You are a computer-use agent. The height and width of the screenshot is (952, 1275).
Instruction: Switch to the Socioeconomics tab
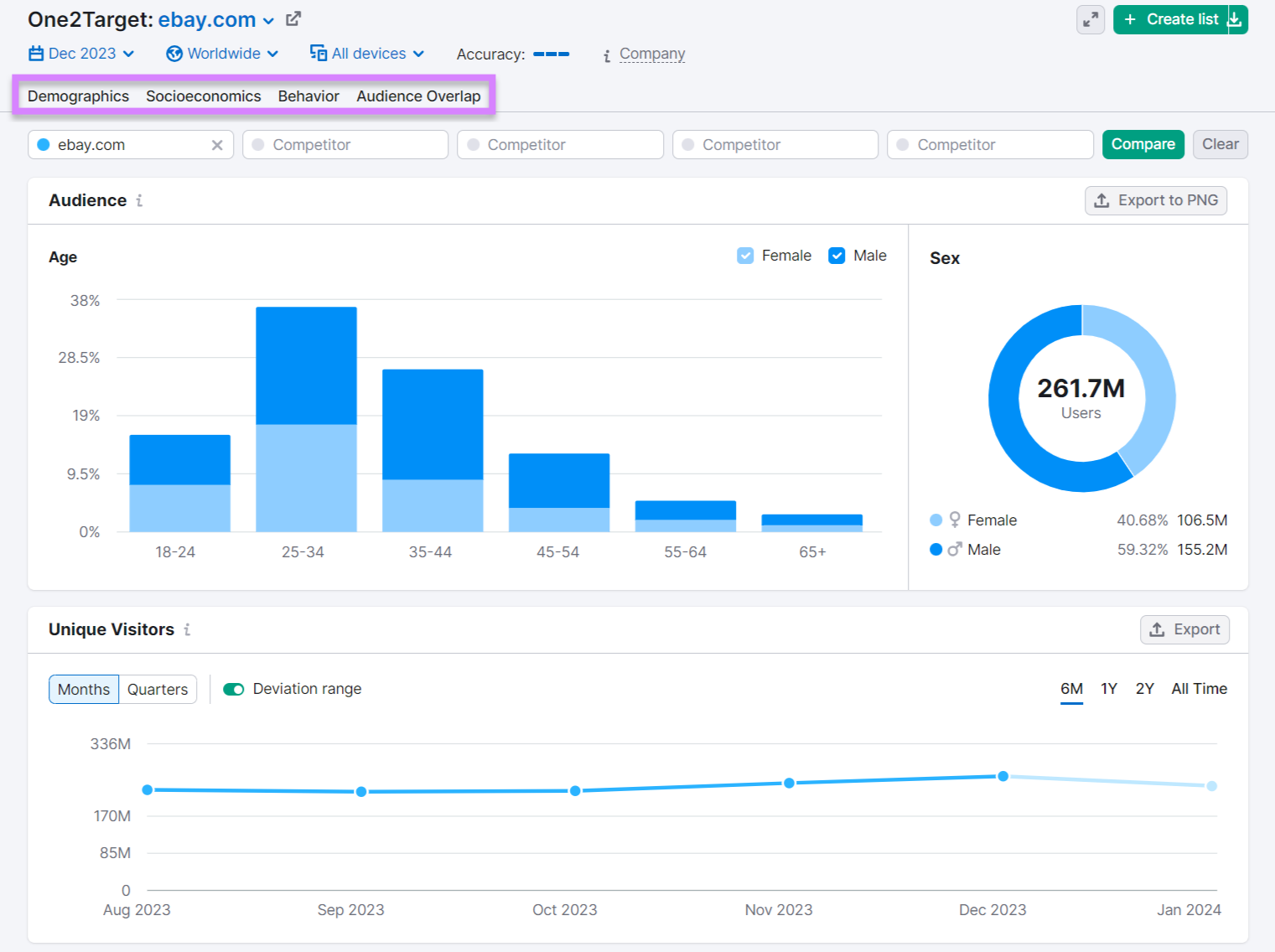(203, 96)
